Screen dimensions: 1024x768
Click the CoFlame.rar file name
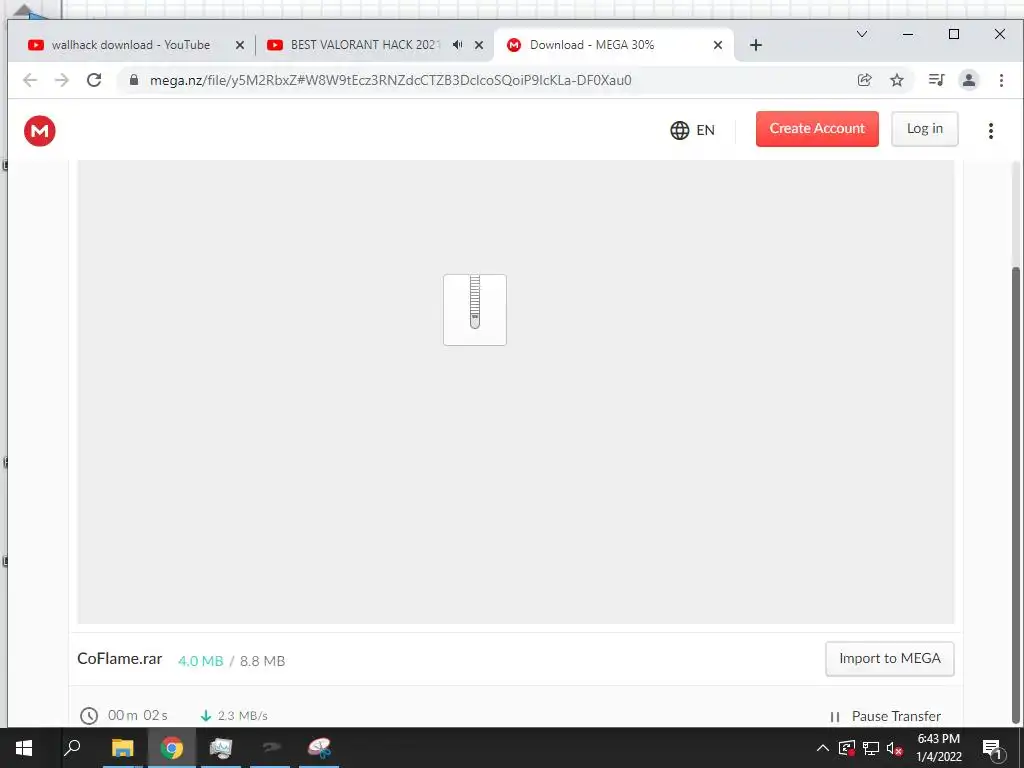click(120, 658)
